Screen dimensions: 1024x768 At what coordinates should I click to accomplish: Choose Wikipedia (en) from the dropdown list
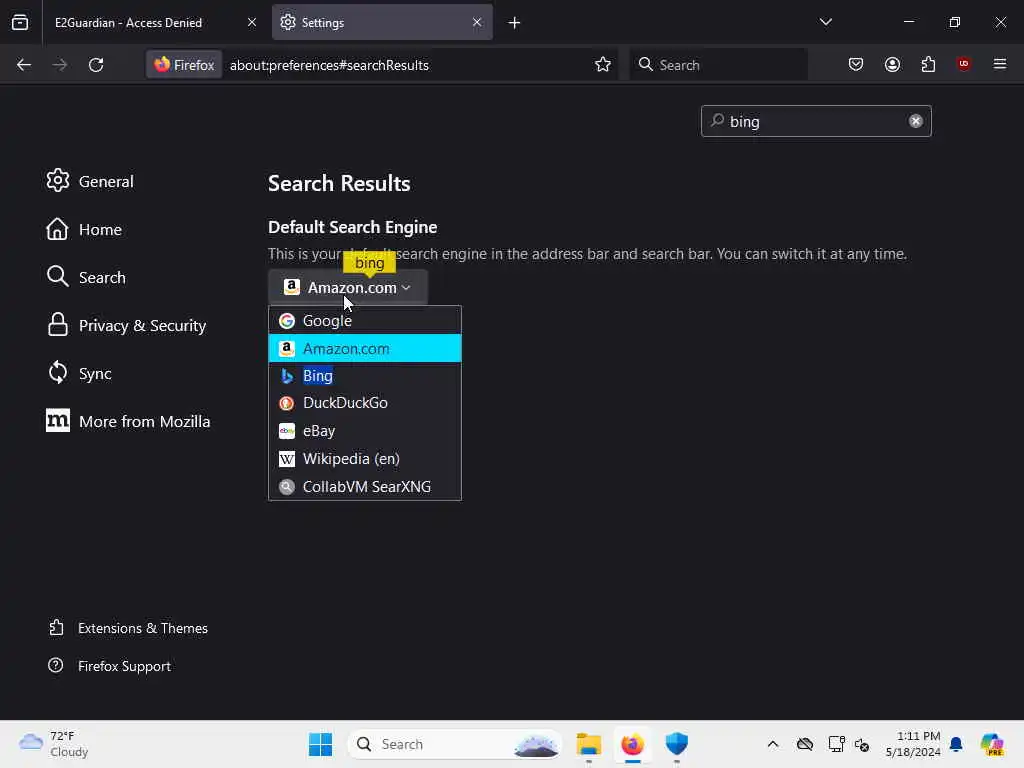point(365,458)
